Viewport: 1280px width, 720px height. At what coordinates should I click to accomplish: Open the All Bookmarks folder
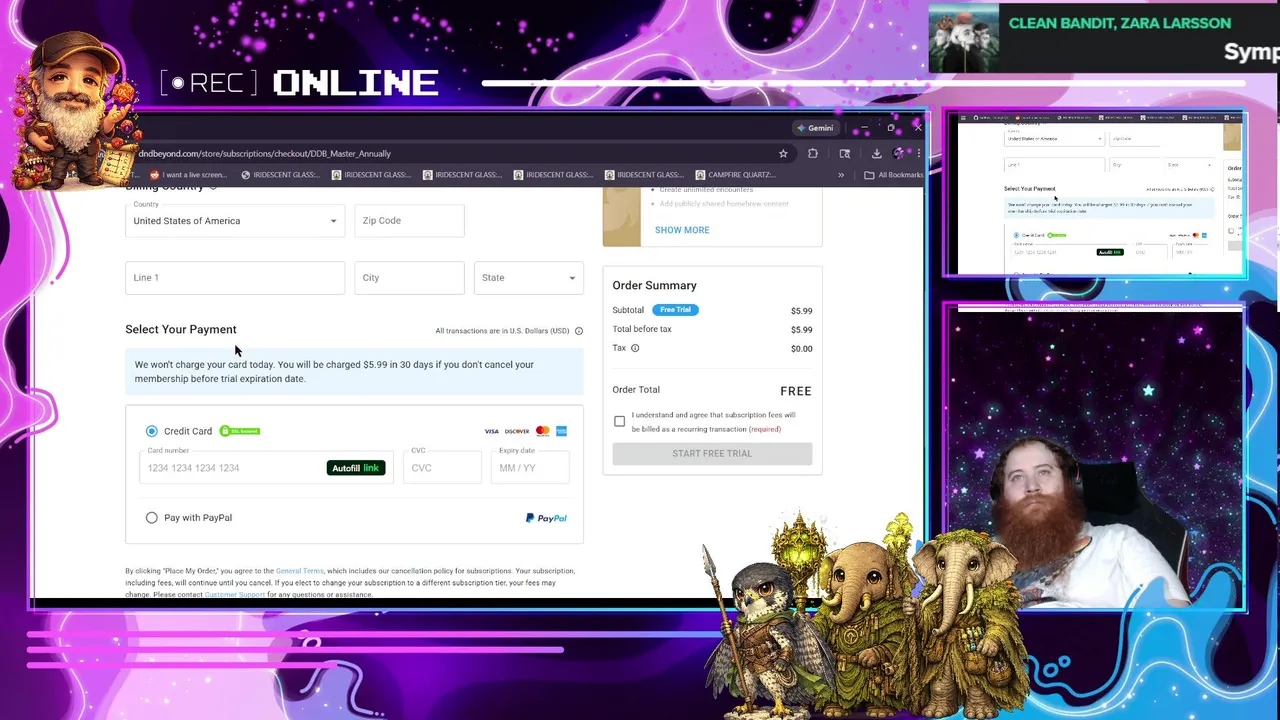pyautogui.click(x=894, y=175)
